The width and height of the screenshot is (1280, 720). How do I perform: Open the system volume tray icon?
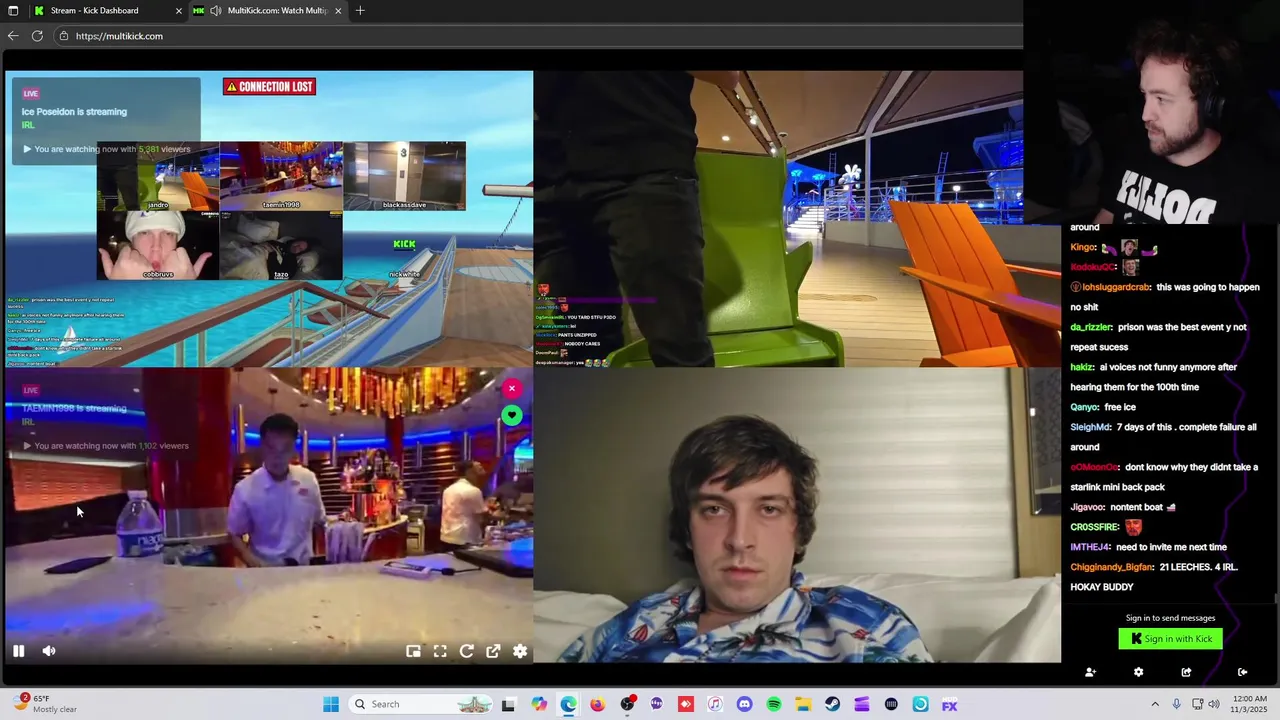[x=1214, y=704]
